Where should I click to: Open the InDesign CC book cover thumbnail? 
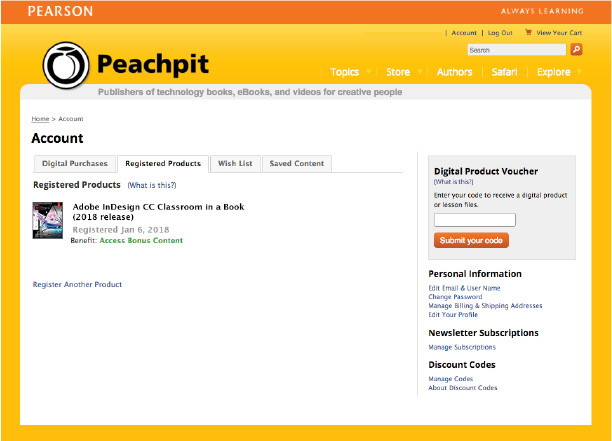(48, 219)
